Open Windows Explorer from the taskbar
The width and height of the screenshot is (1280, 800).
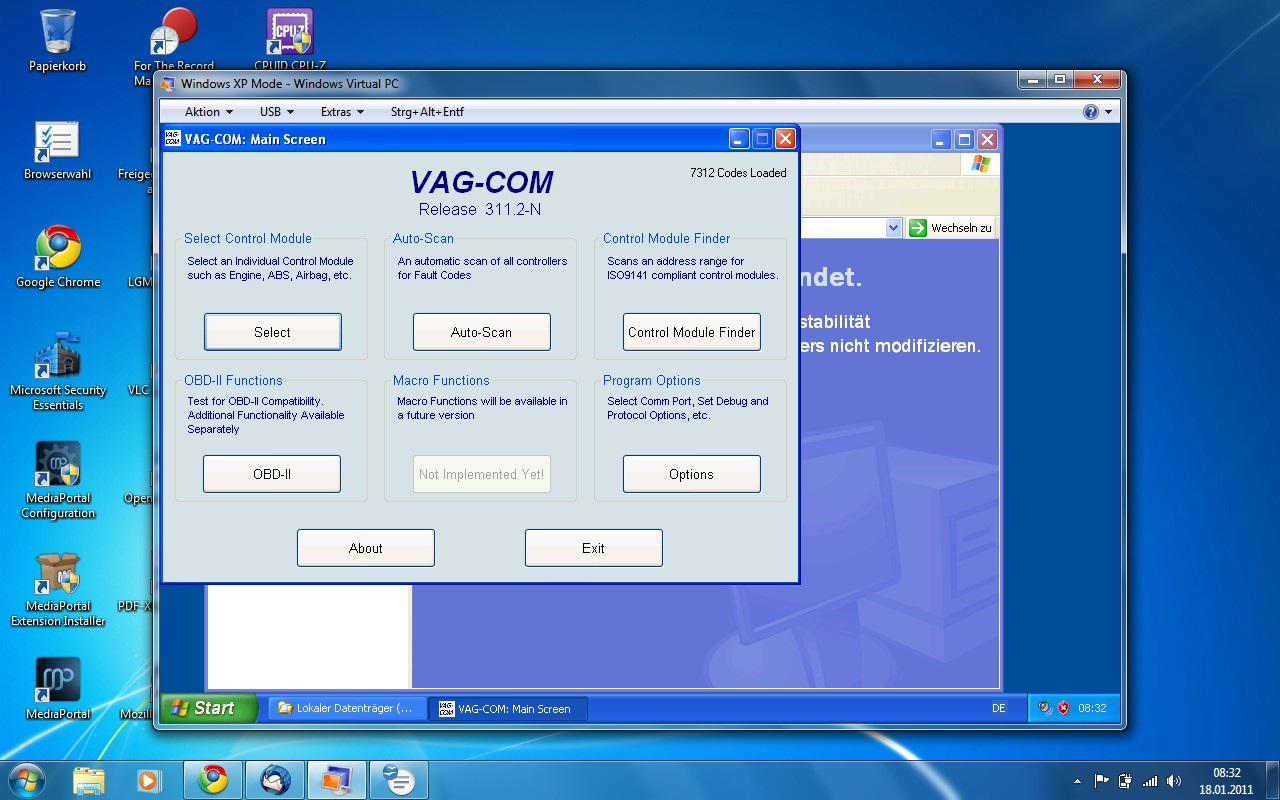(x=88, y=779)
